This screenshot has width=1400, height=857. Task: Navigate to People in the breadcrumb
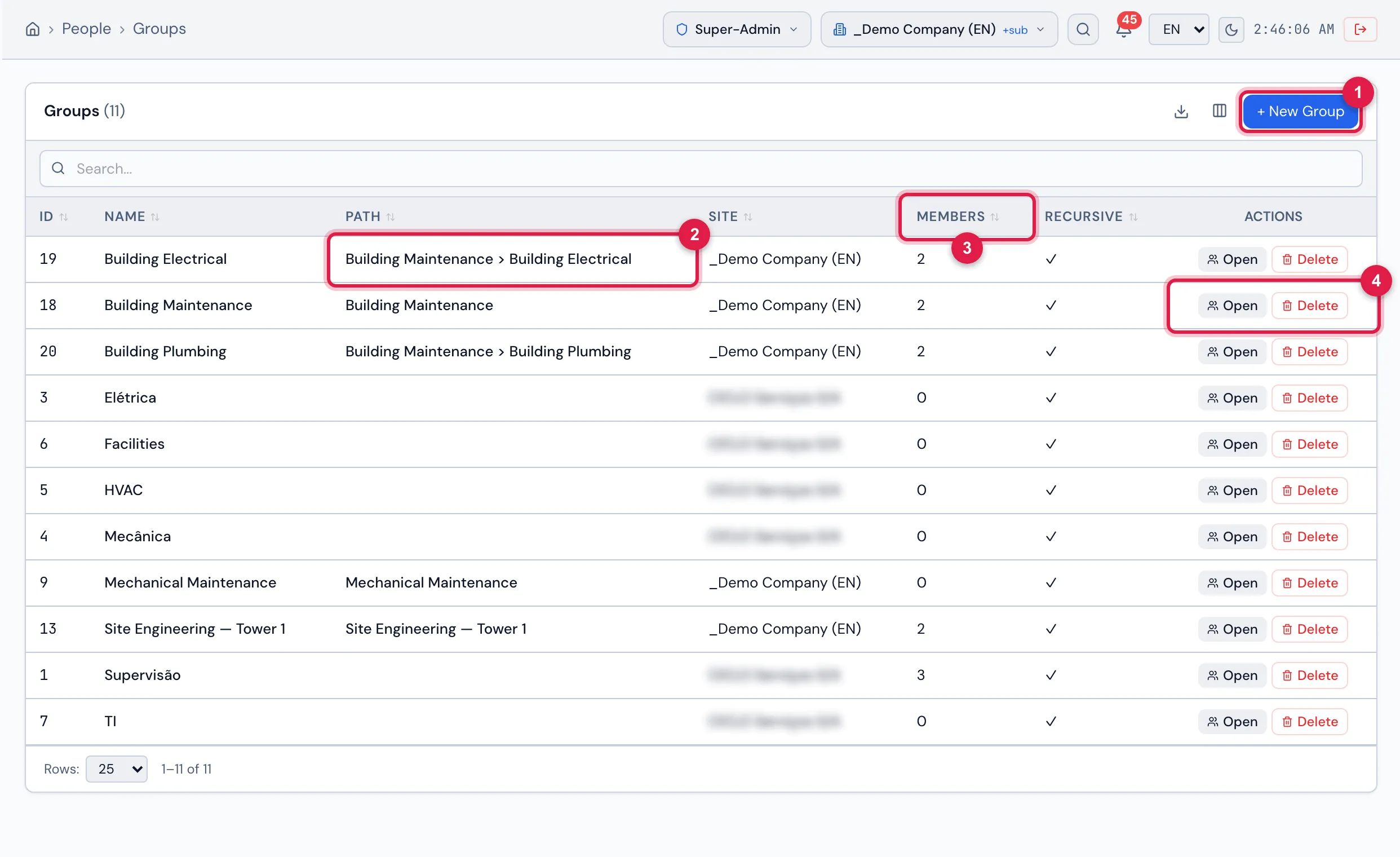(86, 29)
